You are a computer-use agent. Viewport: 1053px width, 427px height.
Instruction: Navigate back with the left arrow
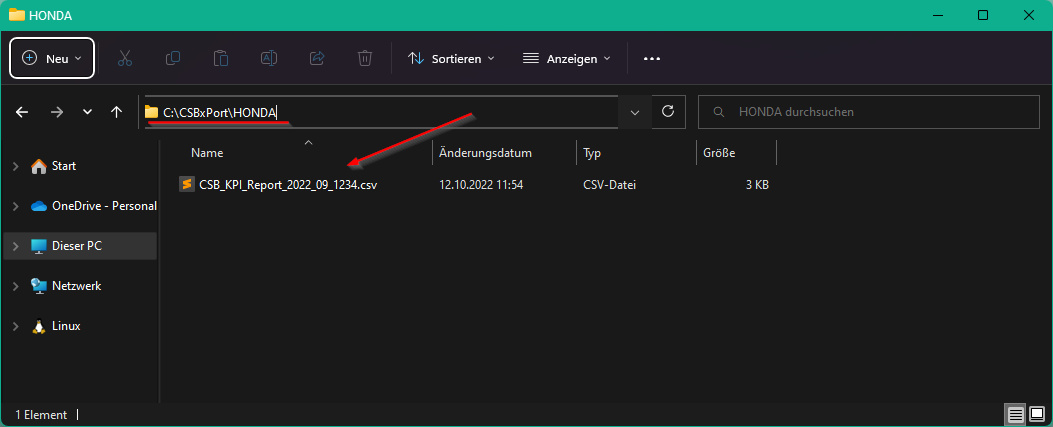(21, 112)
